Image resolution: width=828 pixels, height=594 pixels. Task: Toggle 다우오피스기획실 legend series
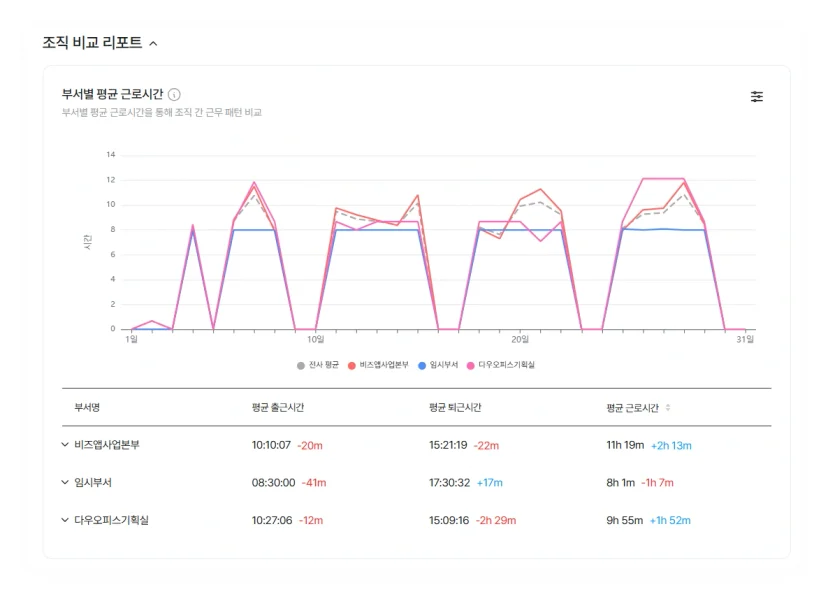tap(501, 365)
